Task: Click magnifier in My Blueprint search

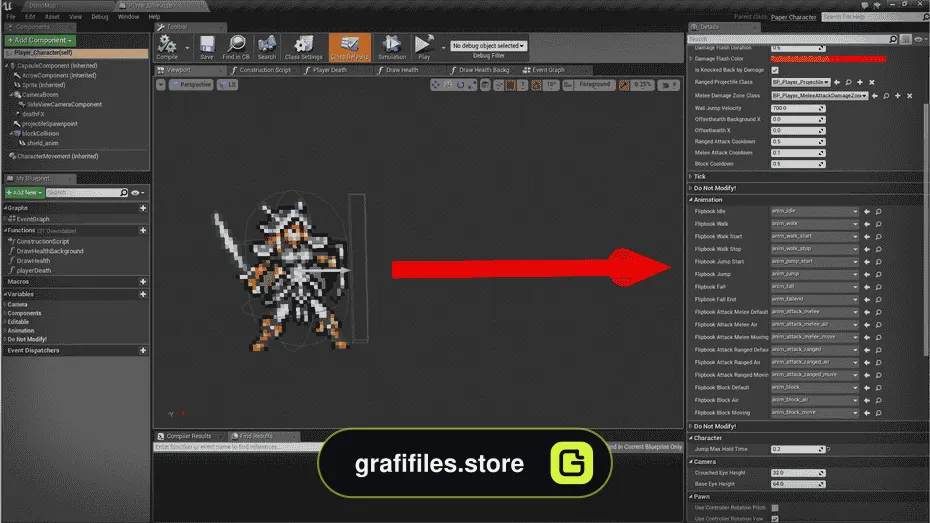Action: point(123,193)
